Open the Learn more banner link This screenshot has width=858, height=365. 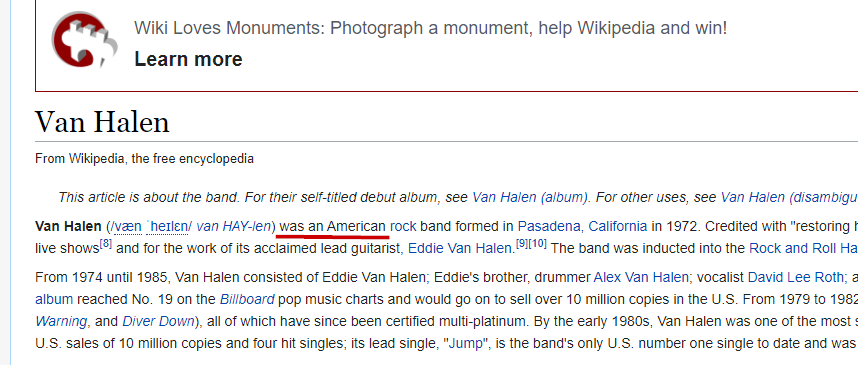pos(188,59)
